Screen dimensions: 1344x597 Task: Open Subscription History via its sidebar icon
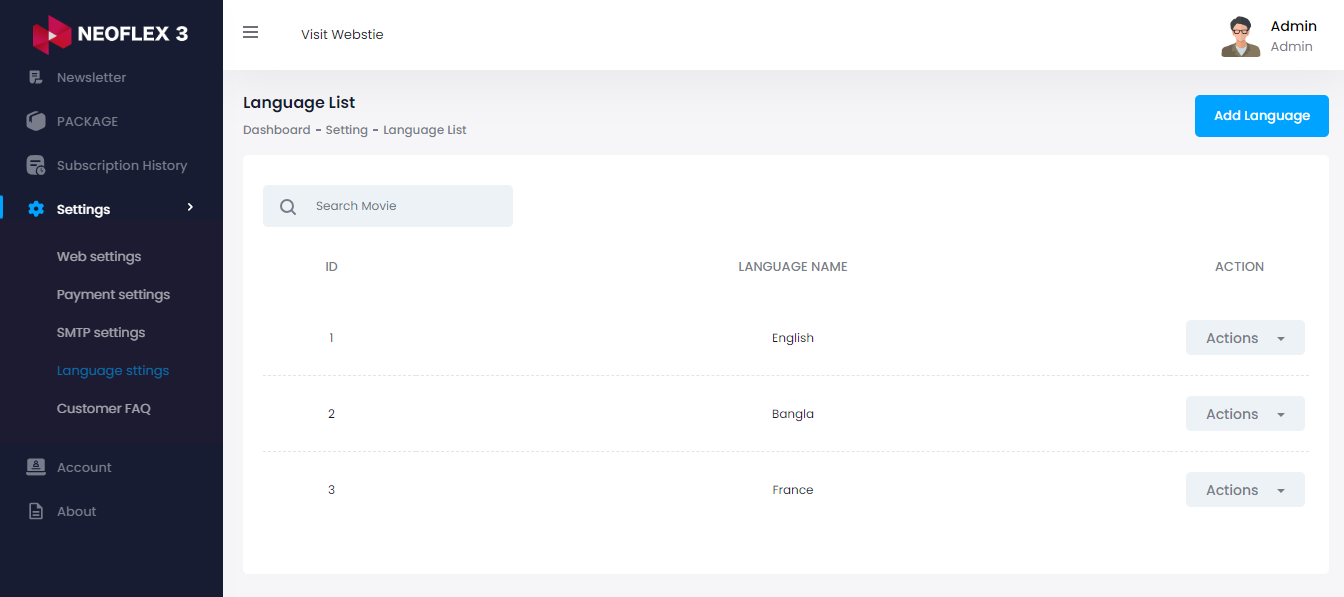(36, 165)
